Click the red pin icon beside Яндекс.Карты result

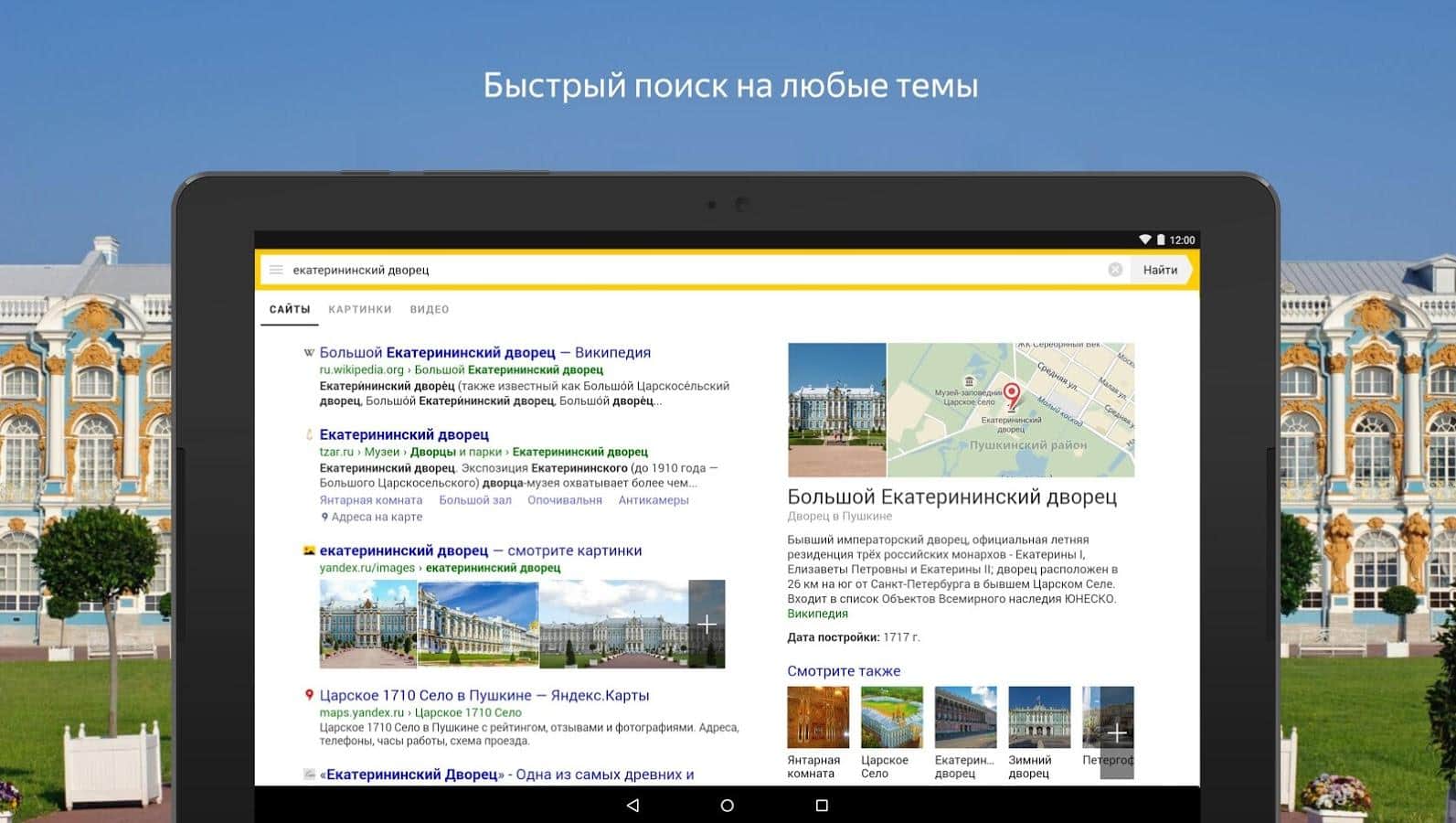[x=309, y=696]
